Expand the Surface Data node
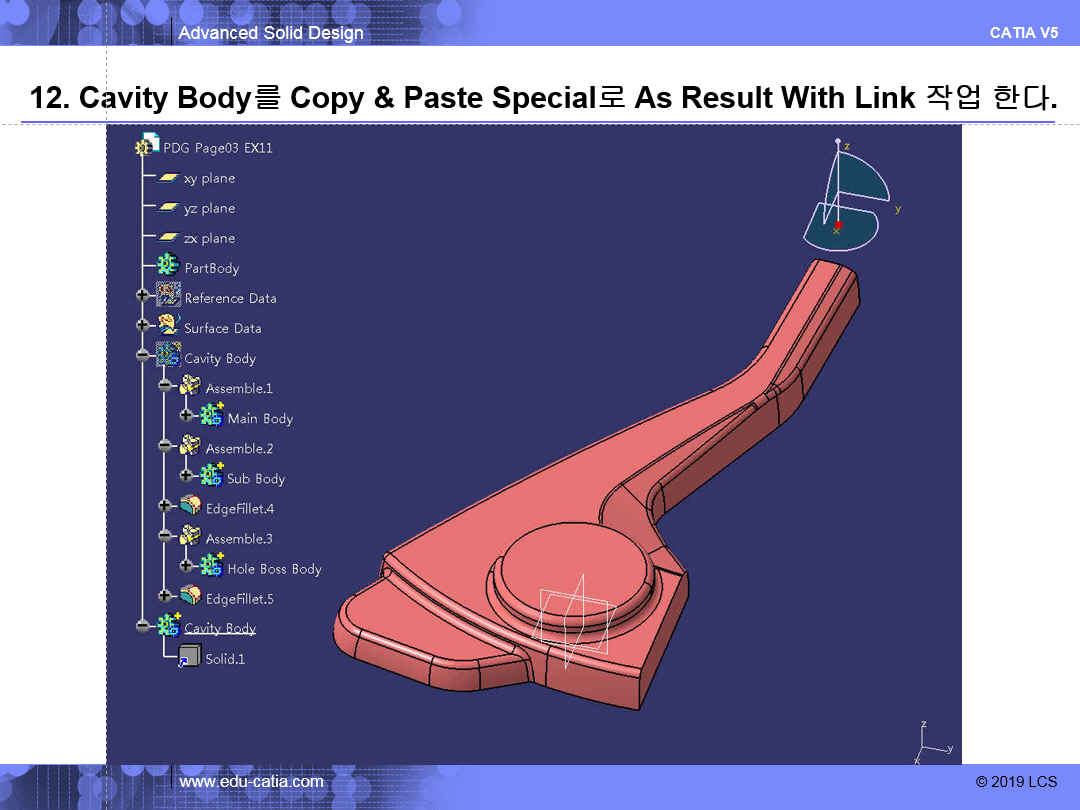The image size is (1080, 810). (x=142, y=326)
